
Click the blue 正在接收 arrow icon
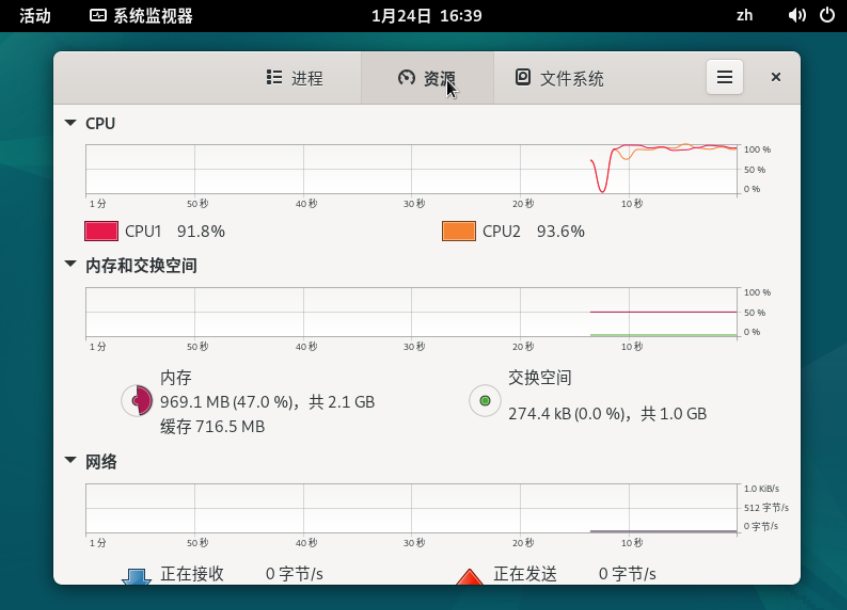tap(136, 576)
